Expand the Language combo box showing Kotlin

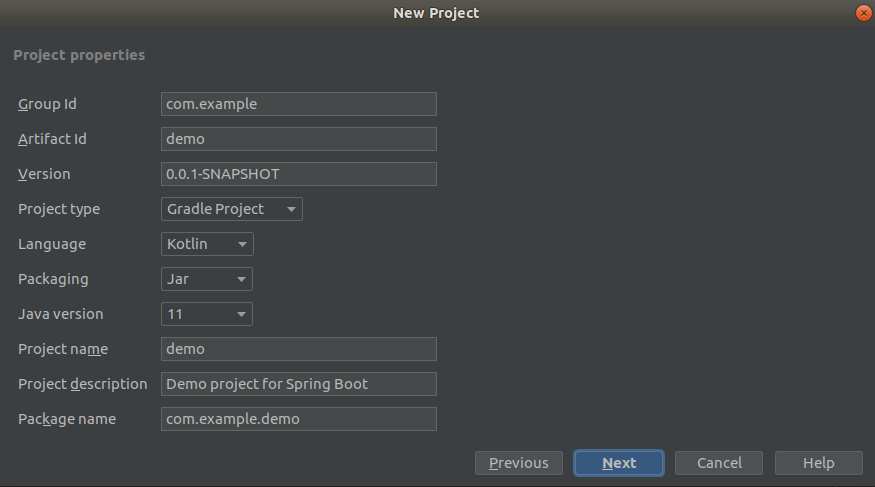coord(207,244)
